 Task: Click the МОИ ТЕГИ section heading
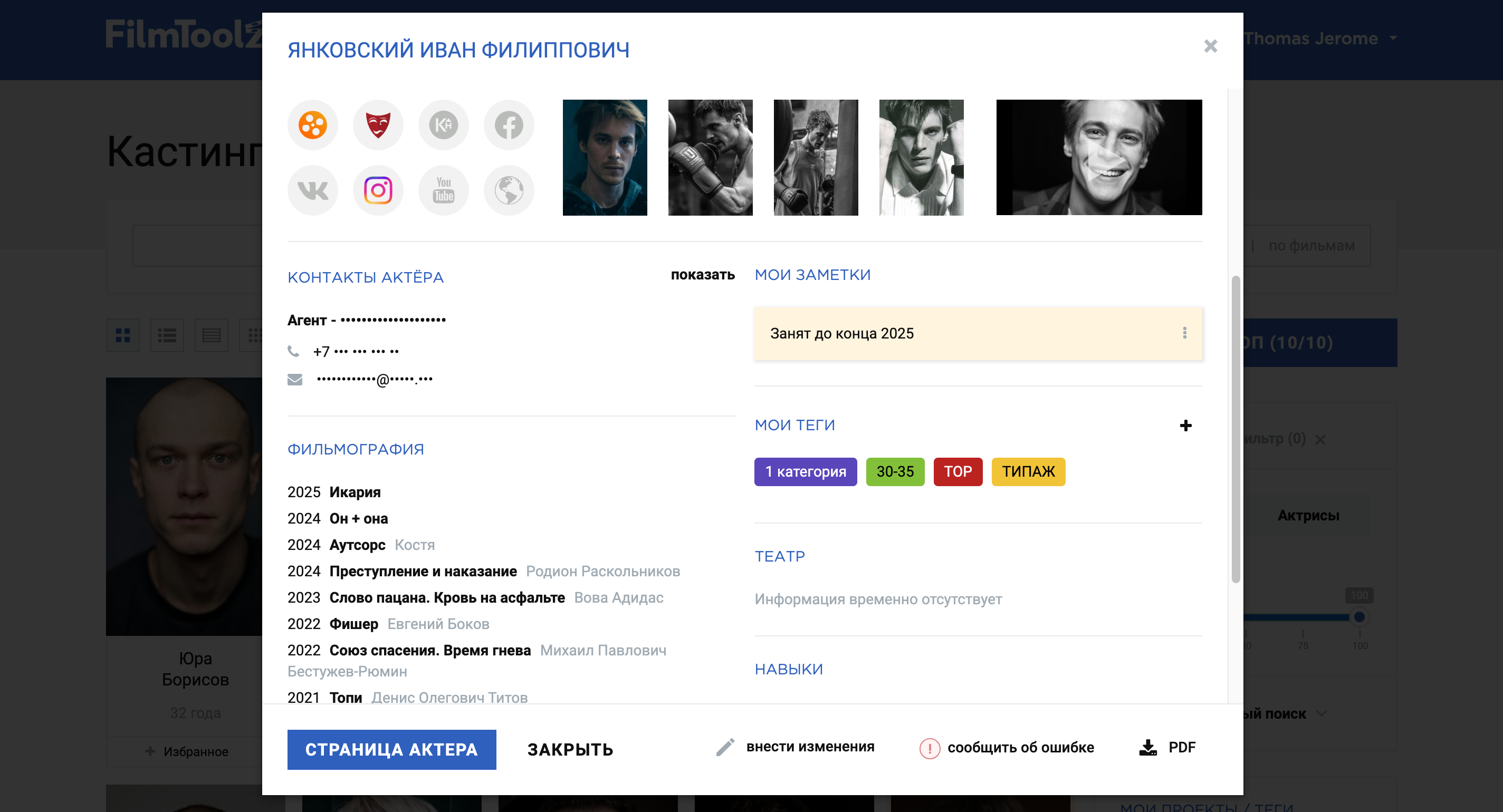point(794,426)
